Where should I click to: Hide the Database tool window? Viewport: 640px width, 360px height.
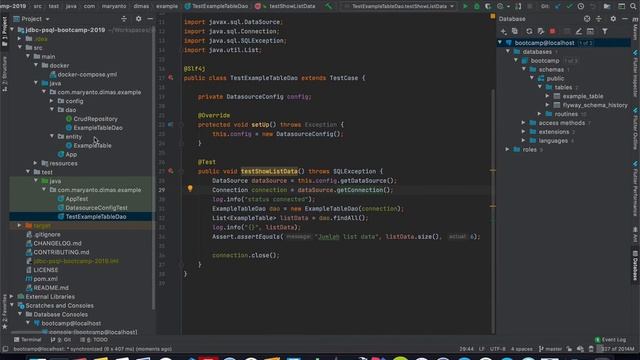[625, 19]
